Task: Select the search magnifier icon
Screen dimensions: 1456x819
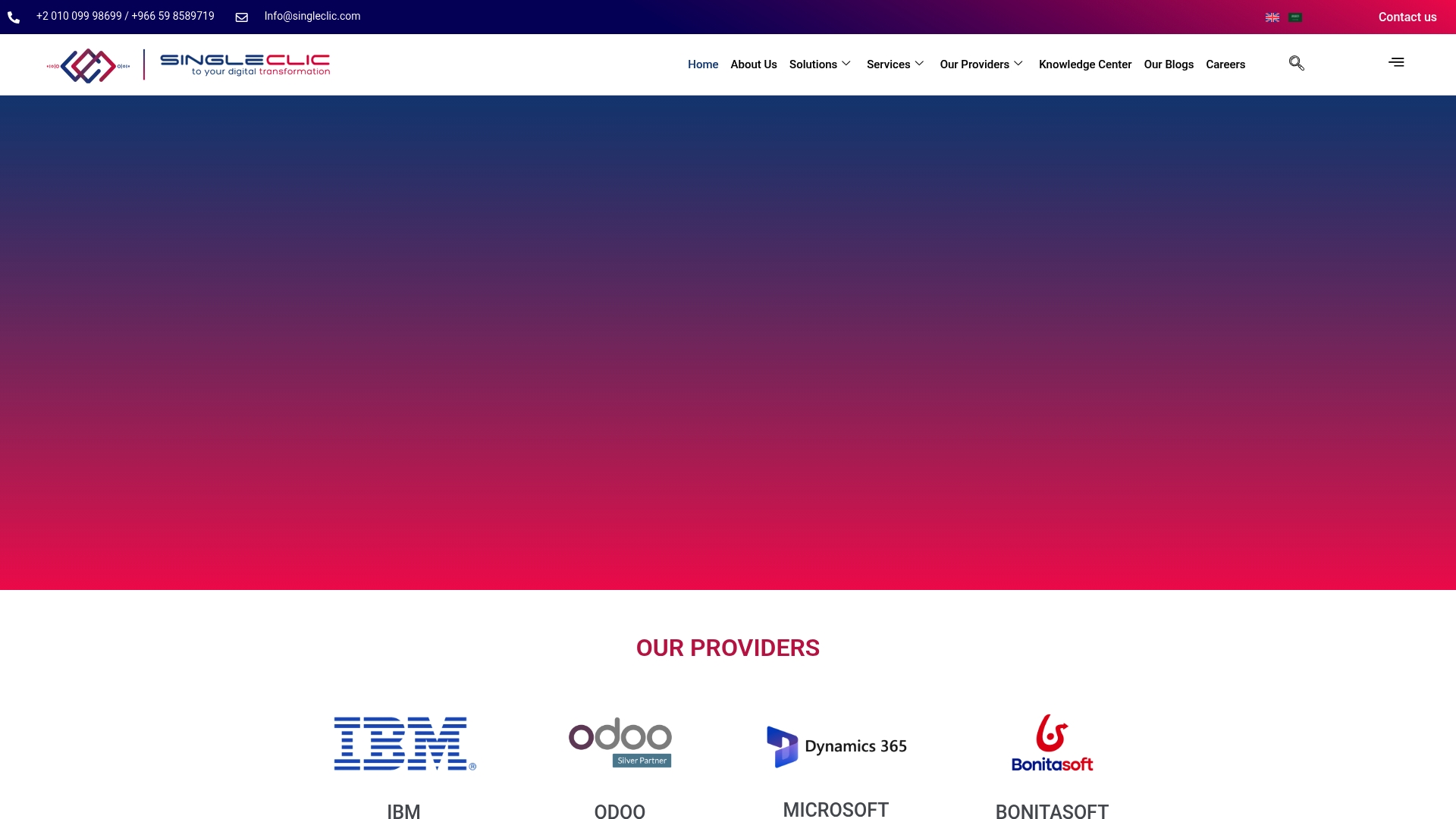Action: pyautogui.click(x=1296, y=64)
